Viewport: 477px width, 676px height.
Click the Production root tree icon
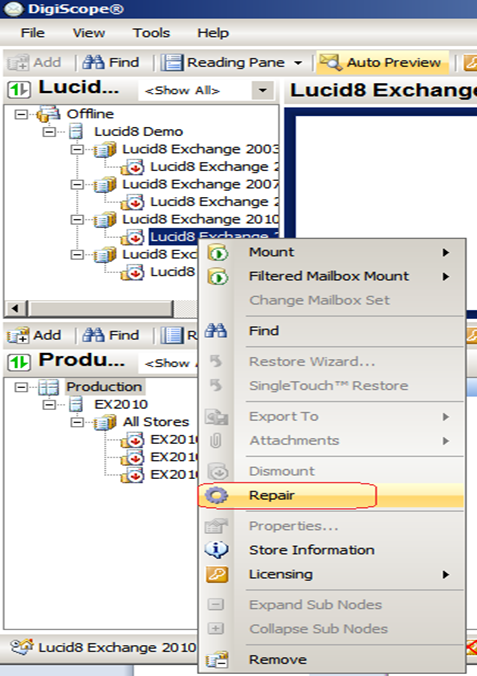[x=48, y=387]
